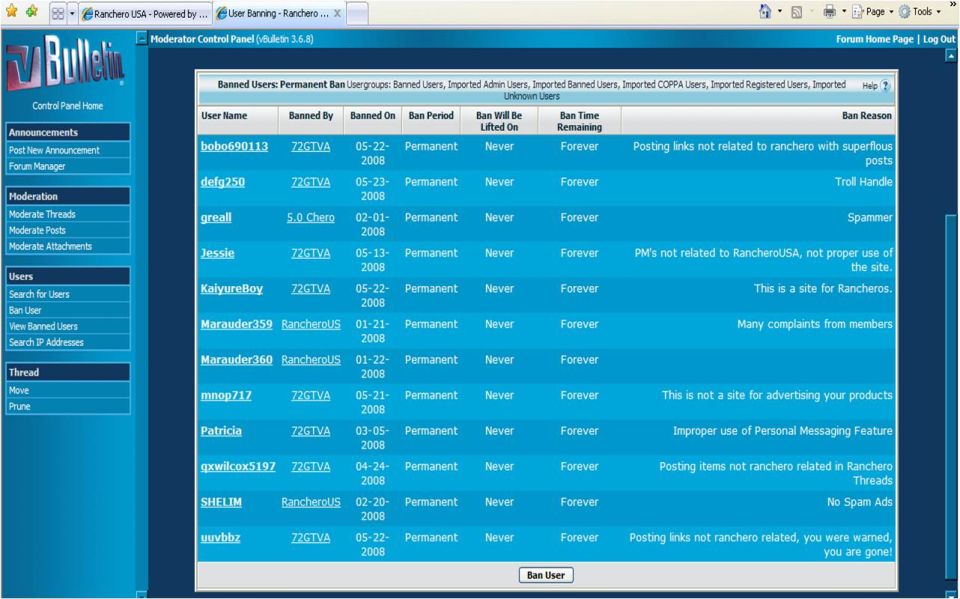Viewport: 960px width, 599px height.
Task: Switch to the Ranchero USA browser tab
Action: coord(146,13)
